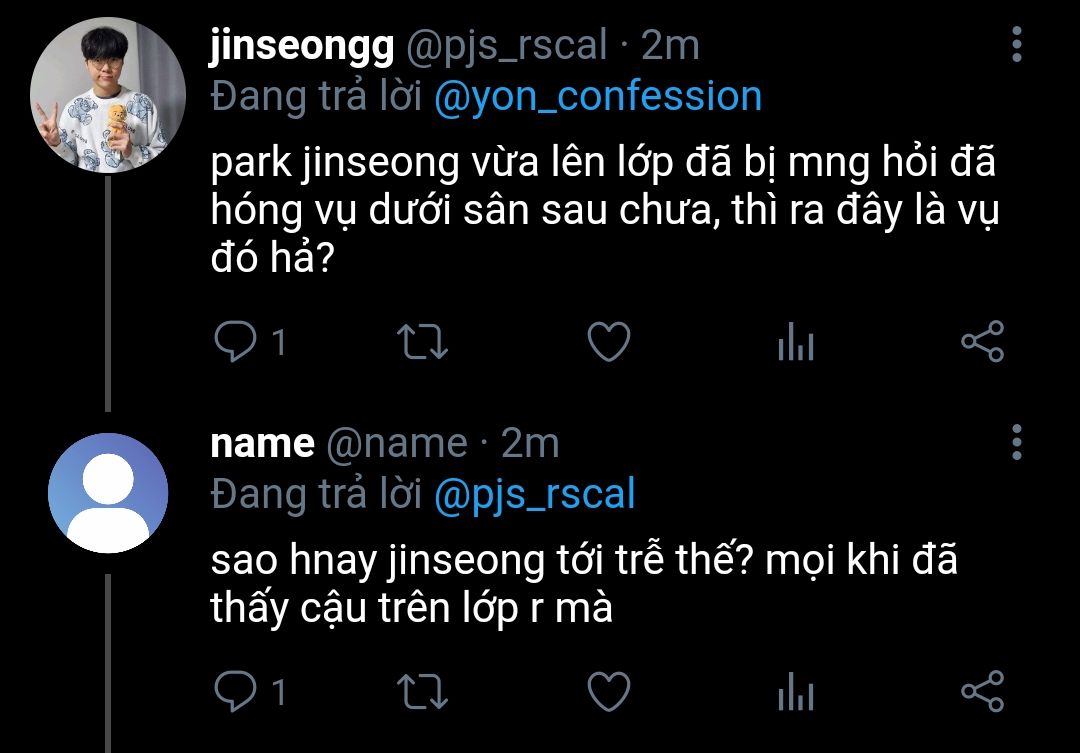Click the bold name display name
The image size is (1080, 753).
click(x=262, y=443)
